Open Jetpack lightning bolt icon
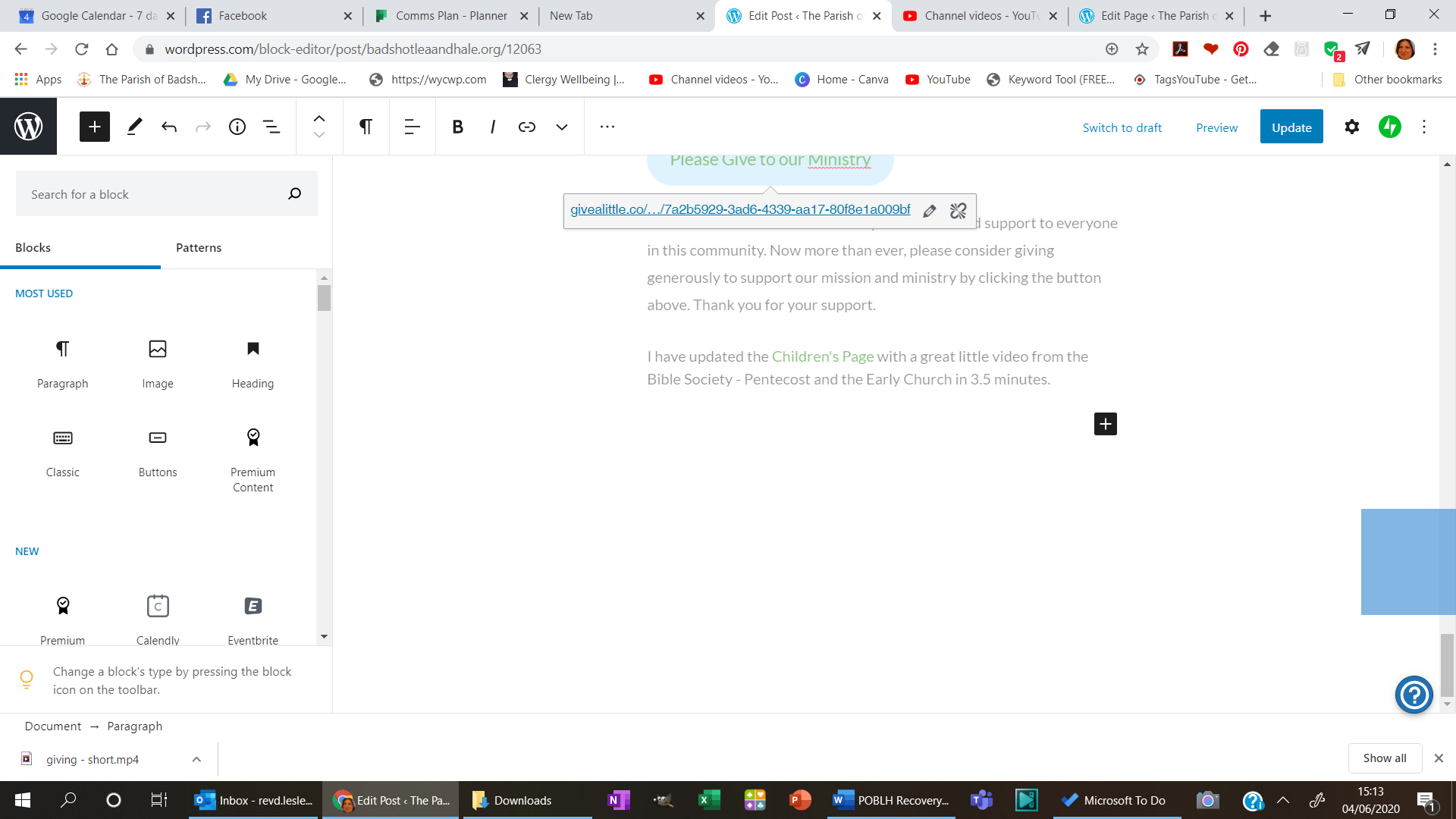 click(x=1389, y=127)
